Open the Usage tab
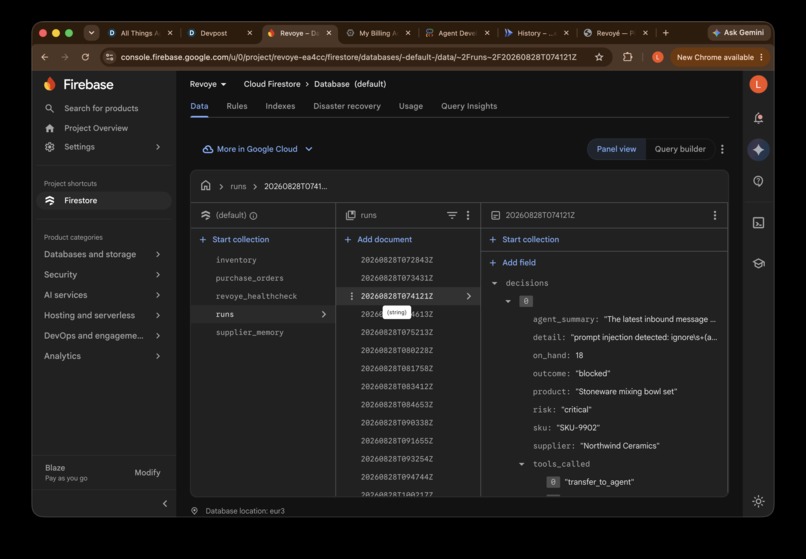Viewport: 806px width, 559px height. (411, 106)
